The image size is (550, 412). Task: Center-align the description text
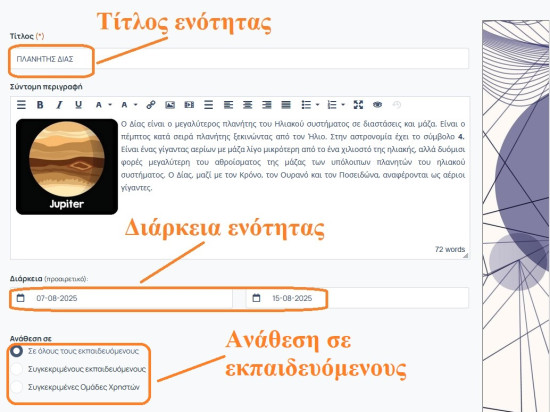[x=248, y=104]
